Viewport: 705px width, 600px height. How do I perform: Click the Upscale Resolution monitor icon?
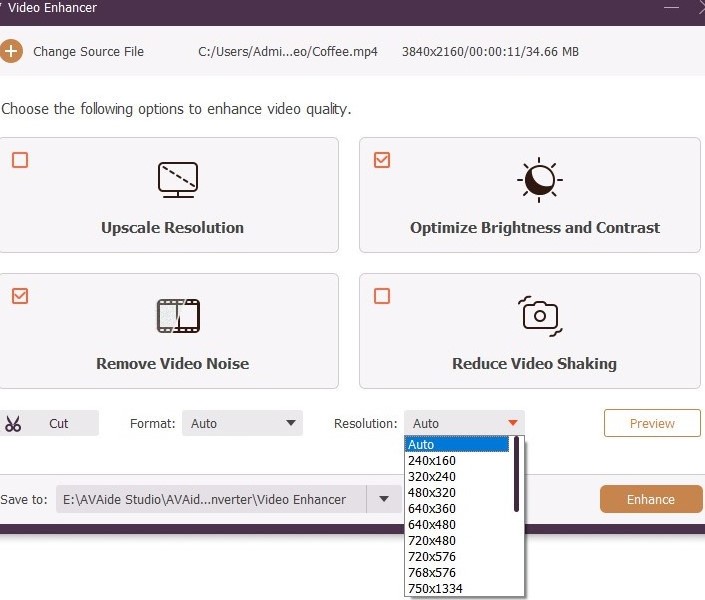[x=178, y=180]
